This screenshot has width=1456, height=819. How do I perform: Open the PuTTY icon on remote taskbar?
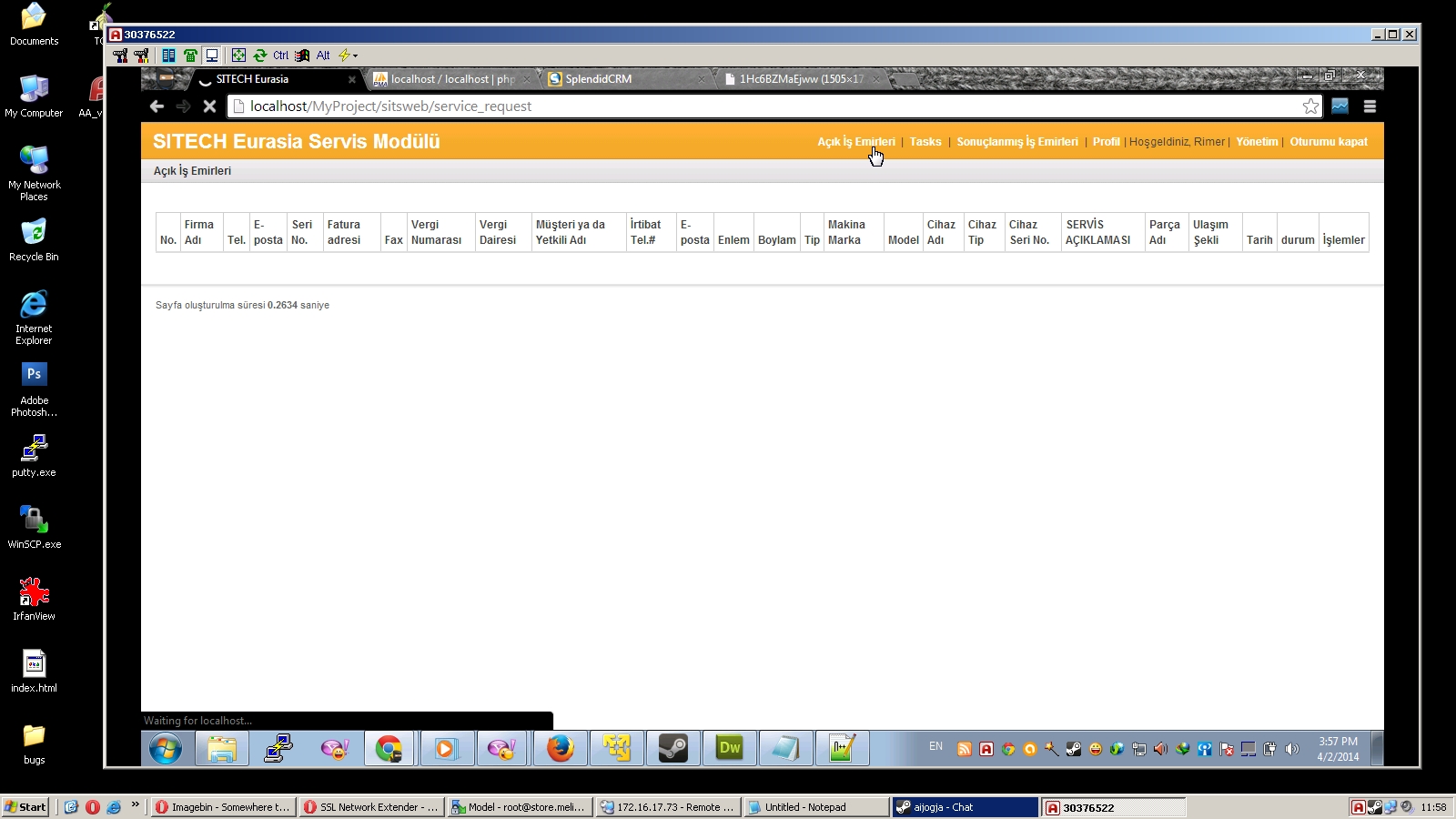click(x=278, y=749)
